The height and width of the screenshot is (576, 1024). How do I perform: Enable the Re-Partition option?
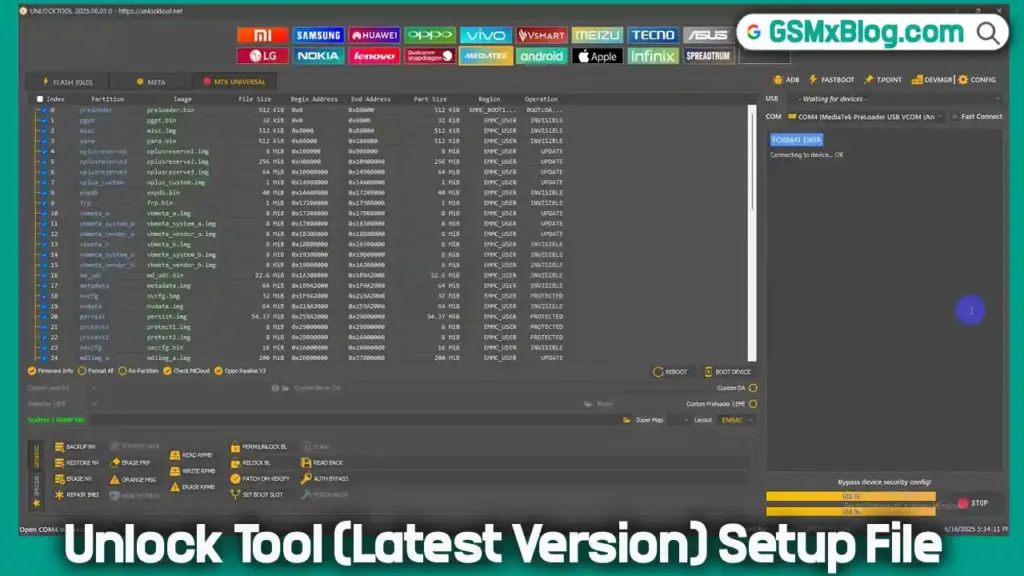tap(138, 371)
